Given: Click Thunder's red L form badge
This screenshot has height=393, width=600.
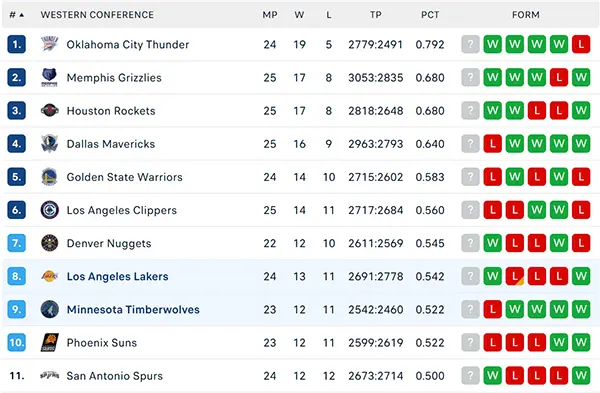Looking at the screenshot, I should click(x=581, y=44).
